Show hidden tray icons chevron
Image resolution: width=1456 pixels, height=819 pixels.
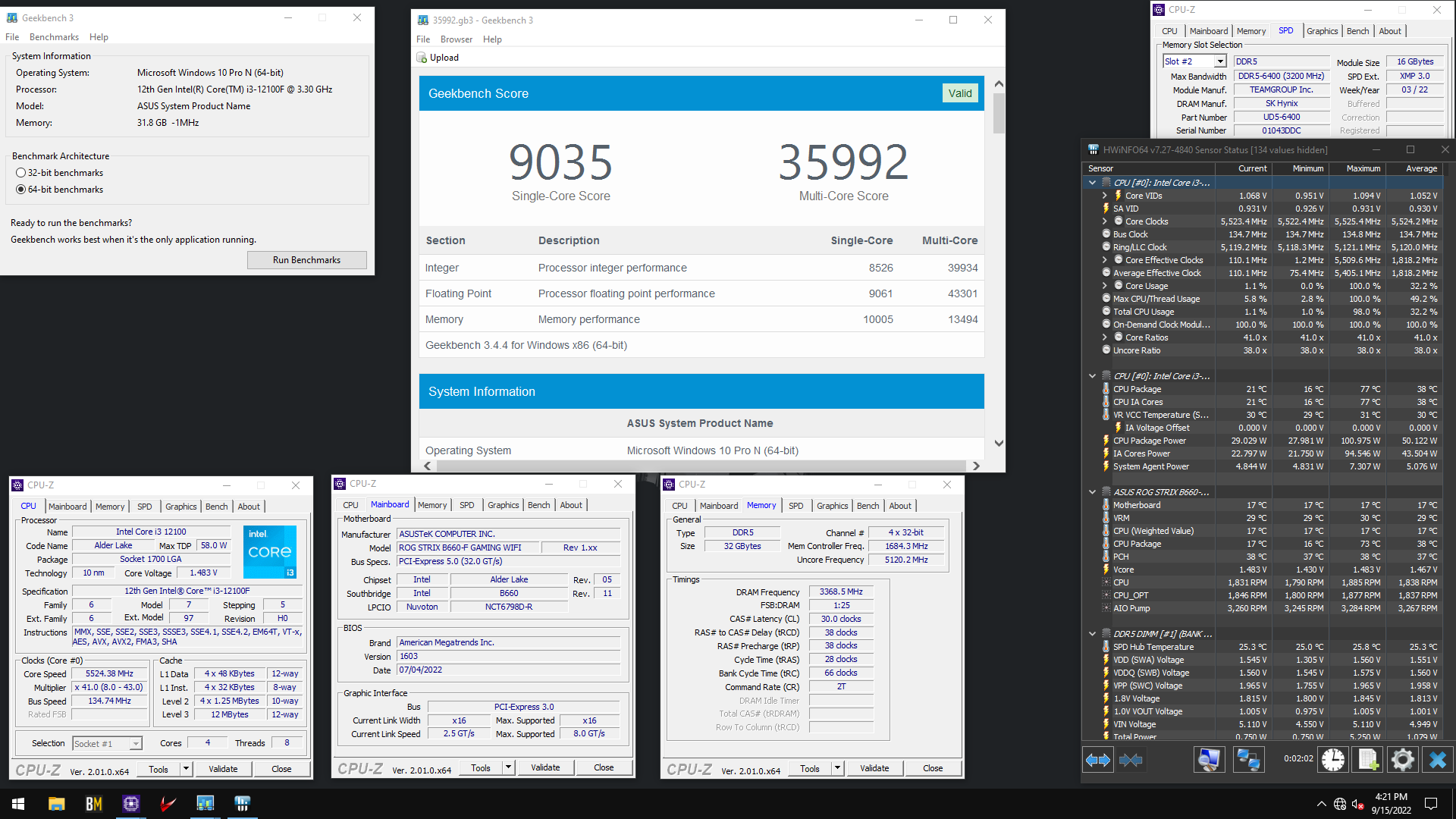[1322, 804]
